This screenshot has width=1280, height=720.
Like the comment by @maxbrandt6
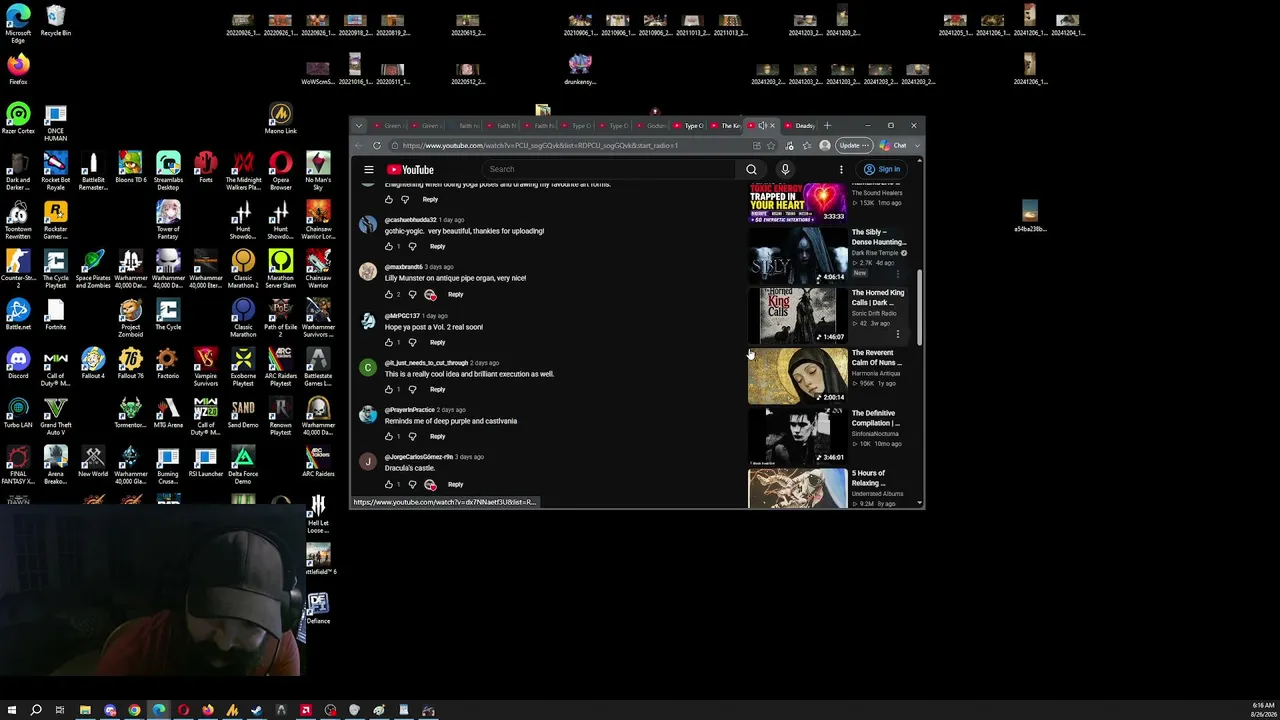click(x=389, y=294)
